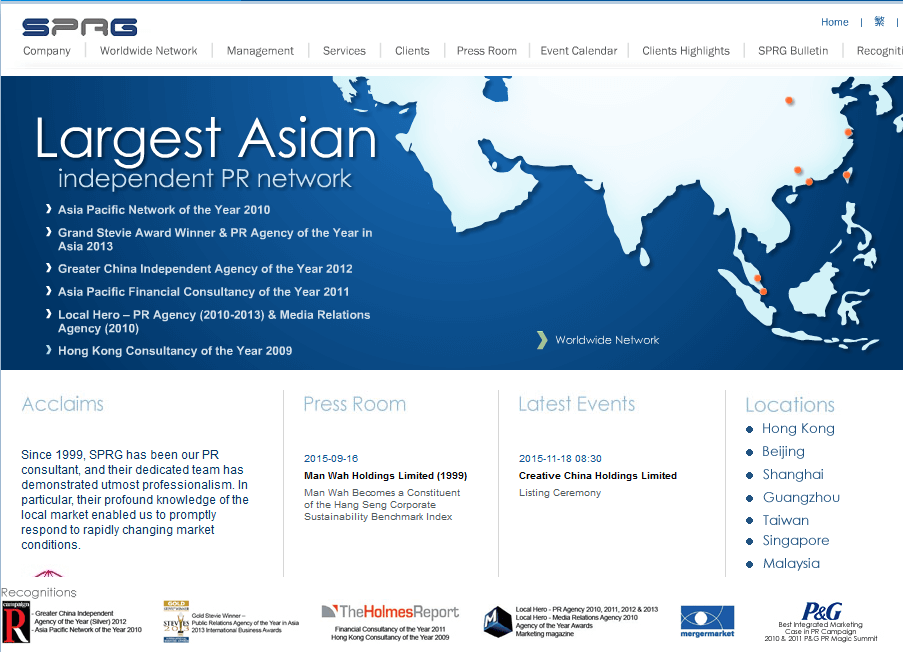
Task: Open the Management menu
Action: [260, 51]
